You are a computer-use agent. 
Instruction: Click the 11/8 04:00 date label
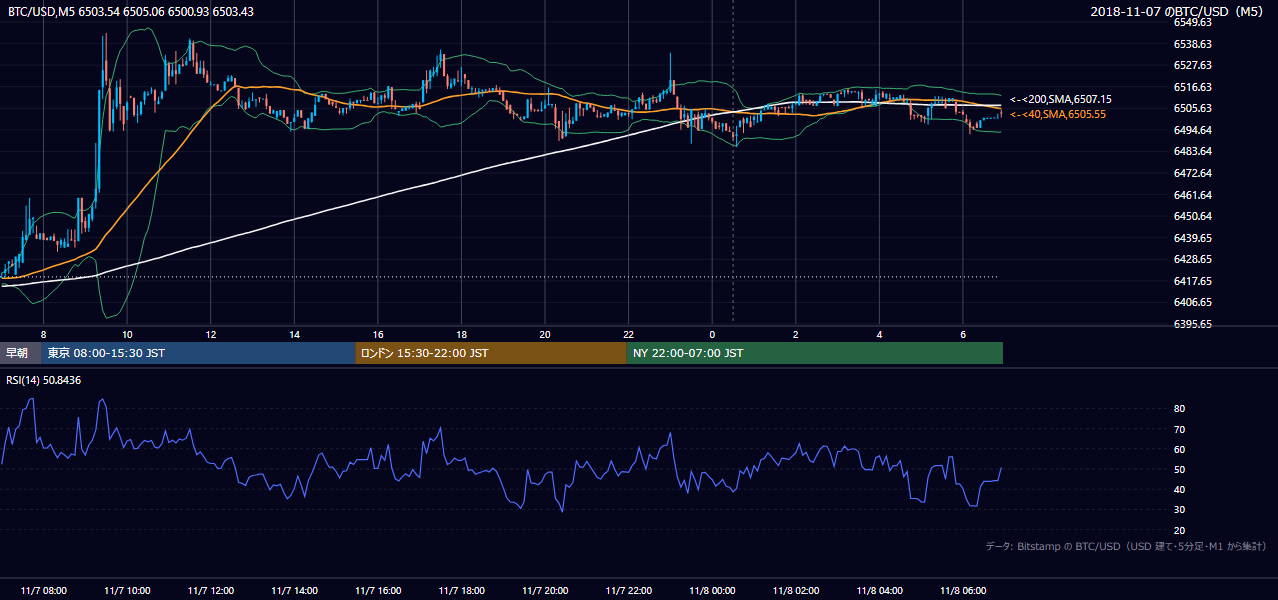click(879, 590)
